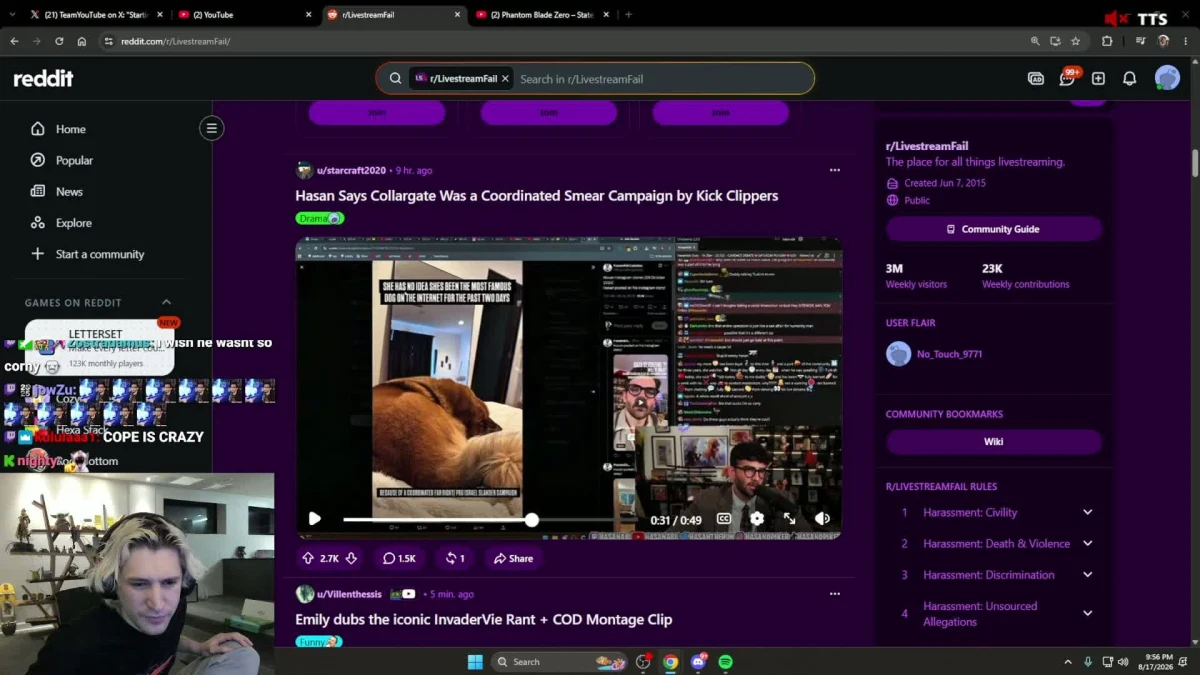The height and width of the screenshot is (675, 1200).
Task: Click the browser home button
Action: tap(82, 41)
